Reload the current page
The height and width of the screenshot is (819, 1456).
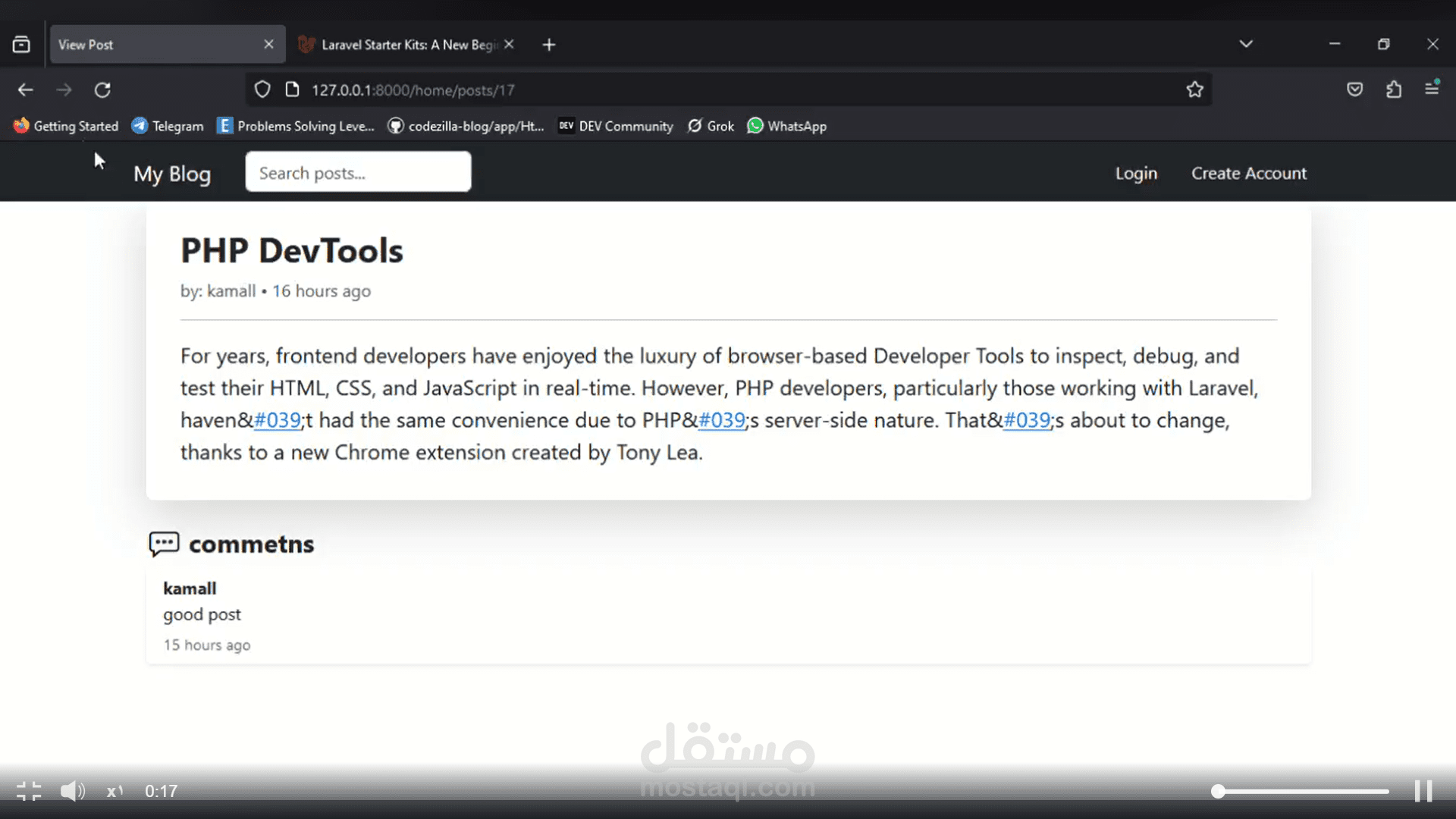pos(102,89)
